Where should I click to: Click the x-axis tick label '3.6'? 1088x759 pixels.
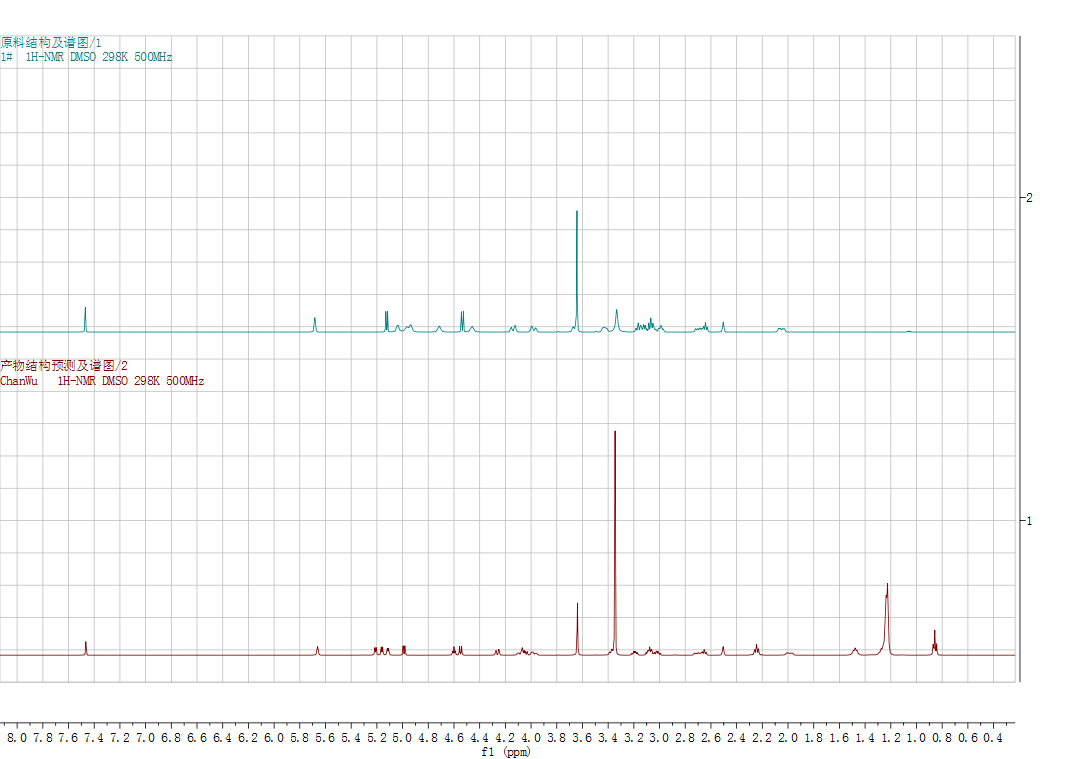point(582,737)
